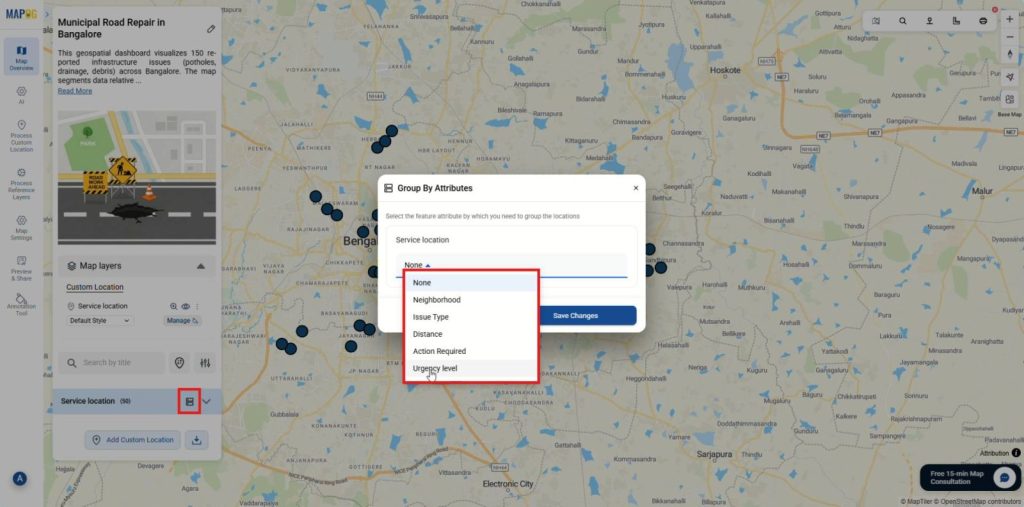Click the place pin icon in top toolbar
Image resolution: width=1024 pixels, height=507 pixels.
929,21
